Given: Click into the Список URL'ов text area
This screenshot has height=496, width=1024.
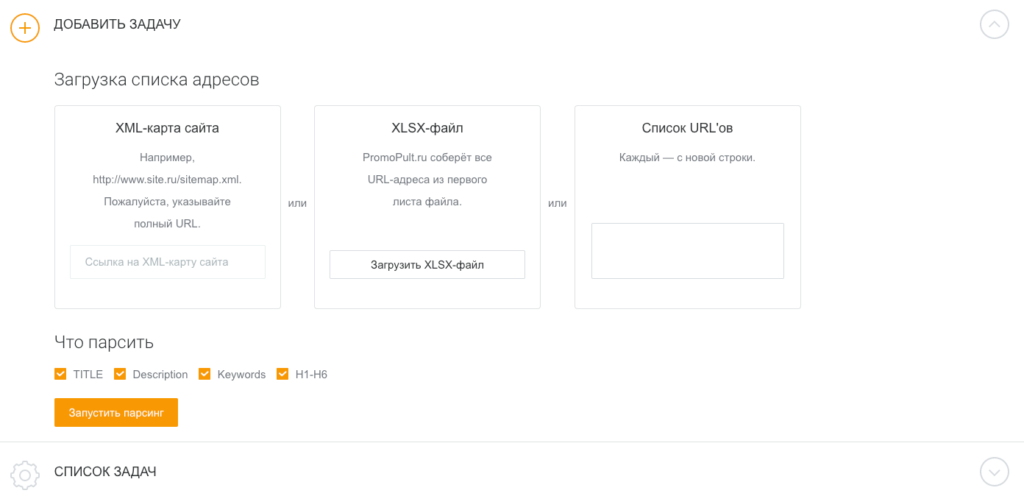Looking at the screenshot, I should click(687, 251).
